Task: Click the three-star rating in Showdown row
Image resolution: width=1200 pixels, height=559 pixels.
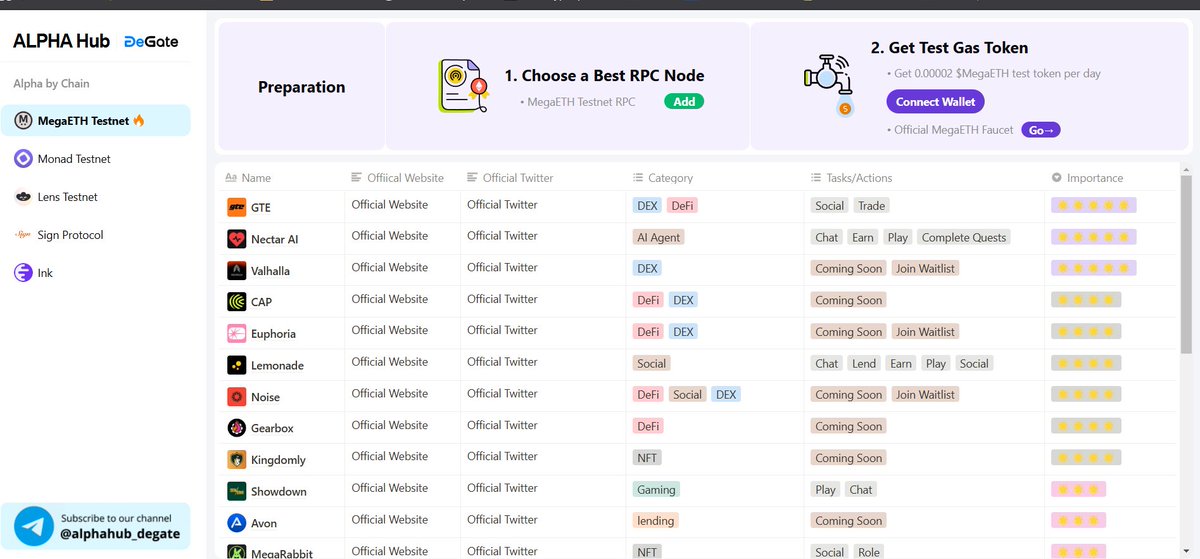Action: 1078,490
